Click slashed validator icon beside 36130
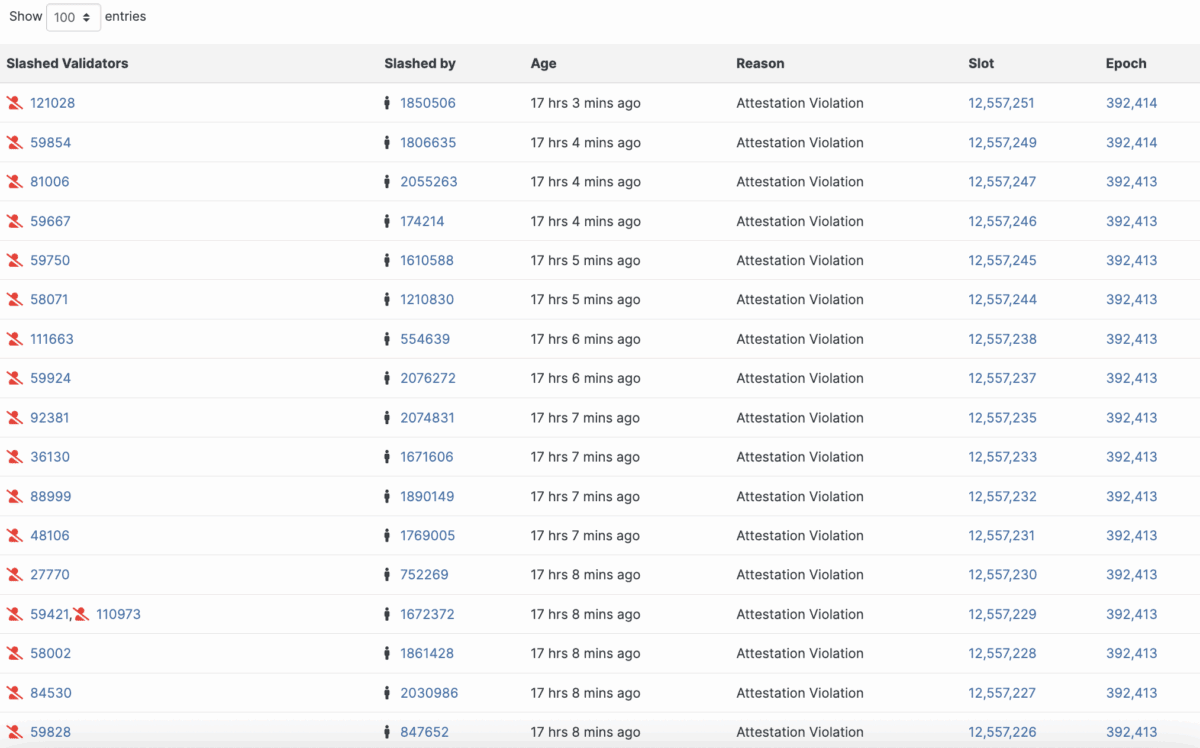1200x748 pixels. (15, 457)
